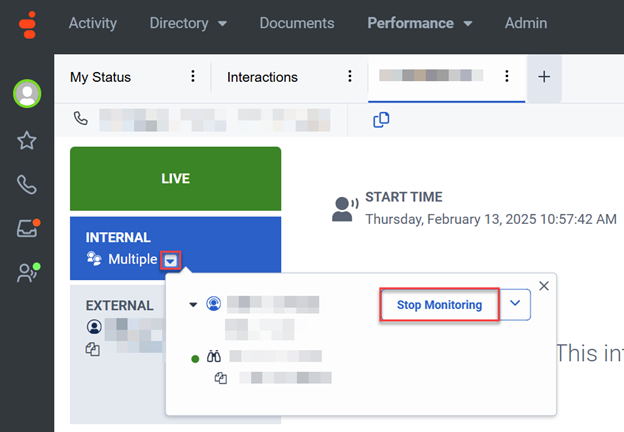The width and height of the screenshot is (624, 432).
Task: Open the inbox icon with notification
Action: [27, 229]
